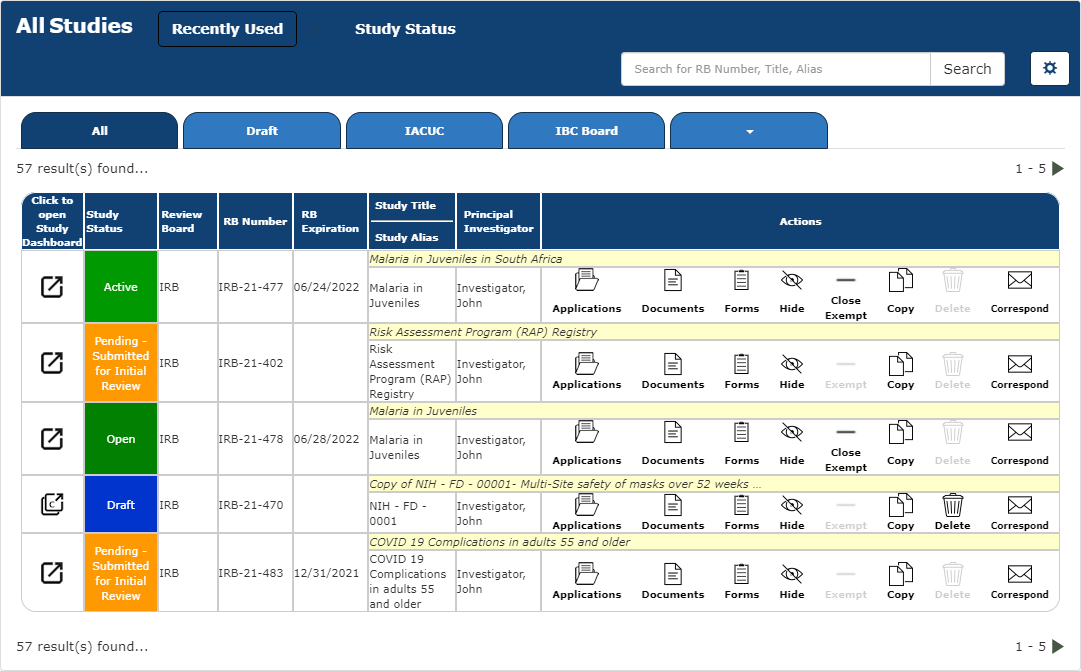
Task: Correspond on study IRB-21-478
Action: point(1020,443)
